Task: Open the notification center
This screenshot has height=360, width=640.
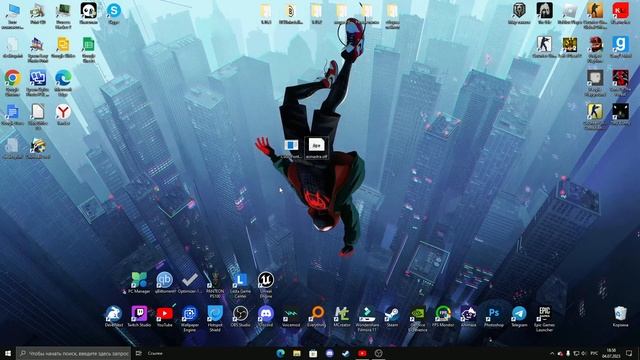Action: (x=629, y=353)
